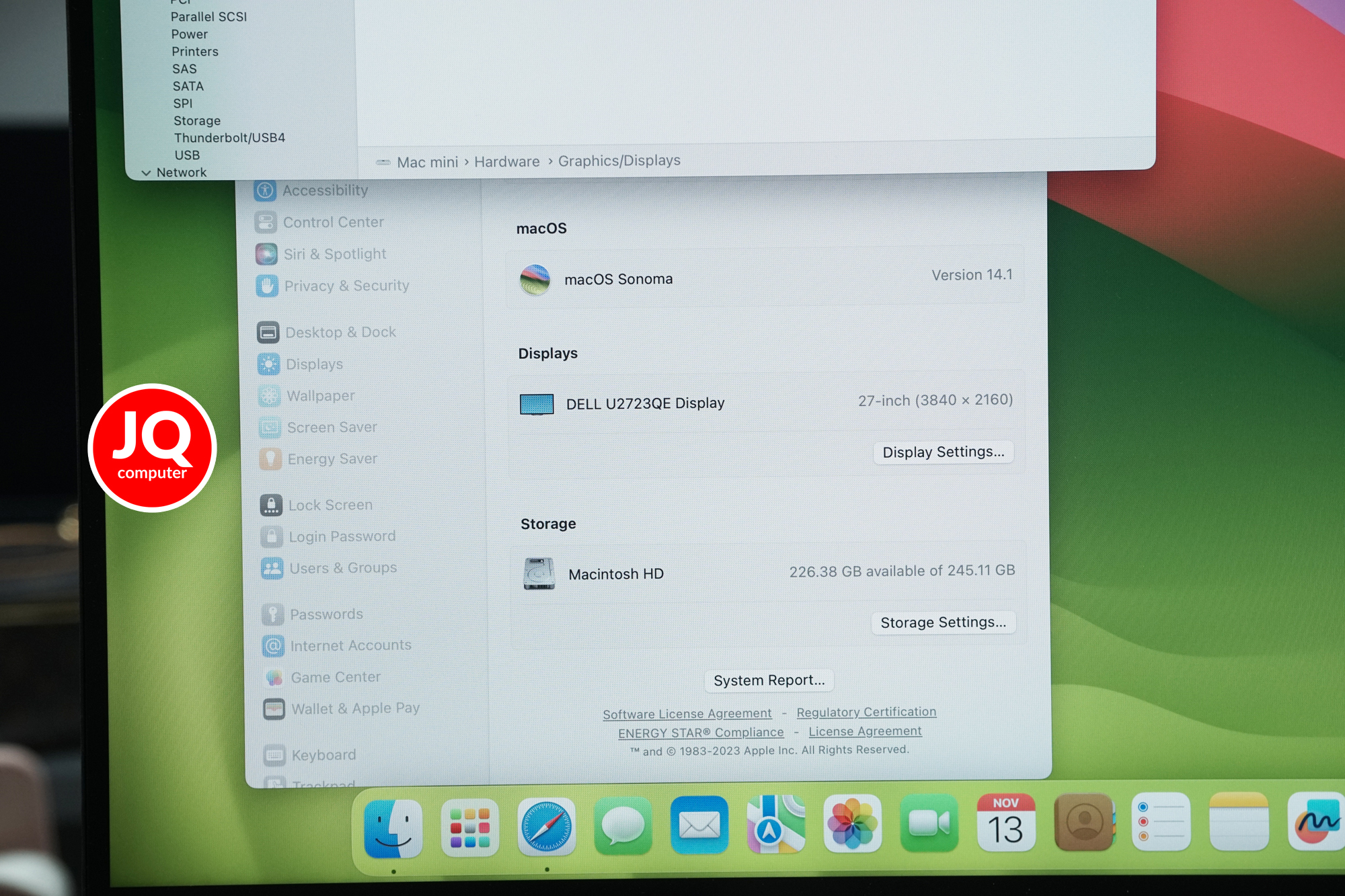
Task: Select SATA in System Report sidebar
Action: tap(188, 87)
